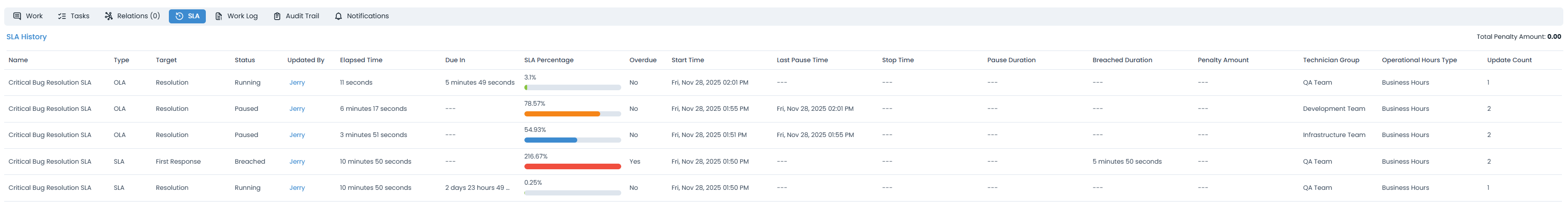Click the SLA clock icon
Screen dimensions: 1568x202
[x=180, y=16]
